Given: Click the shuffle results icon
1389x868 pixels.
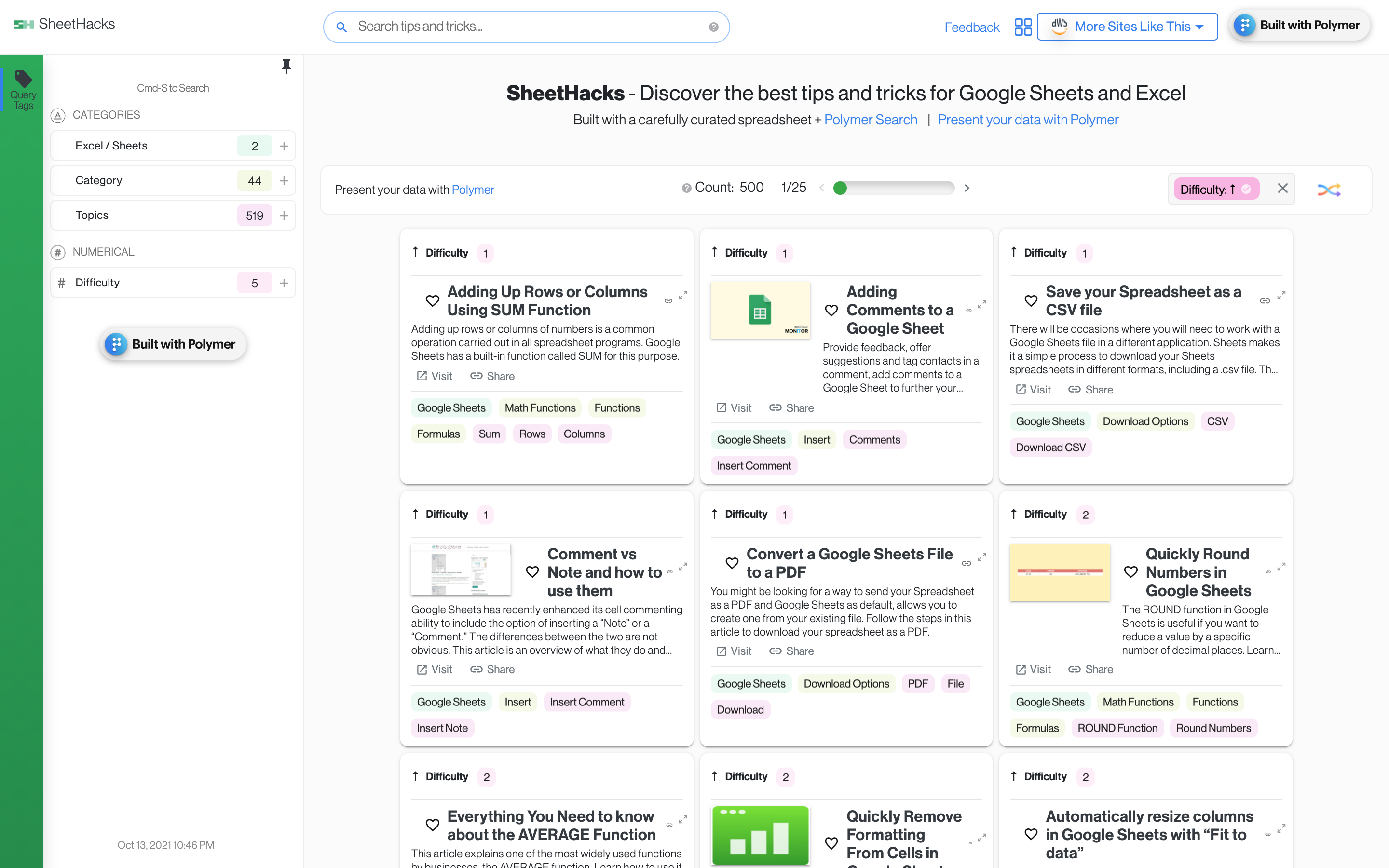Looking at the screenshot, I should 1328,190.
